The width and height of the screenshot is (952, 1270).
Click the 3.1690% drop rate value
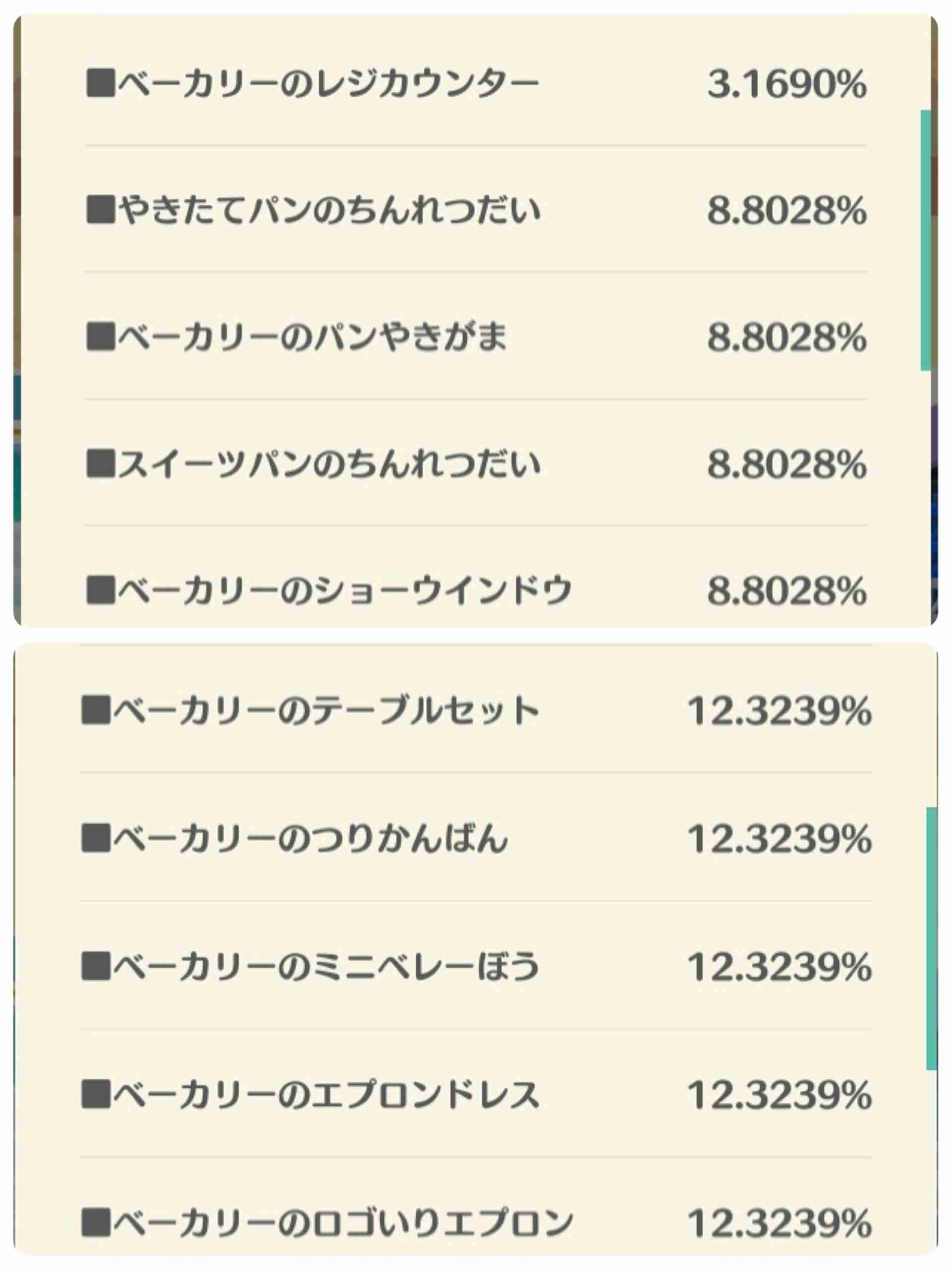[787, 84]
